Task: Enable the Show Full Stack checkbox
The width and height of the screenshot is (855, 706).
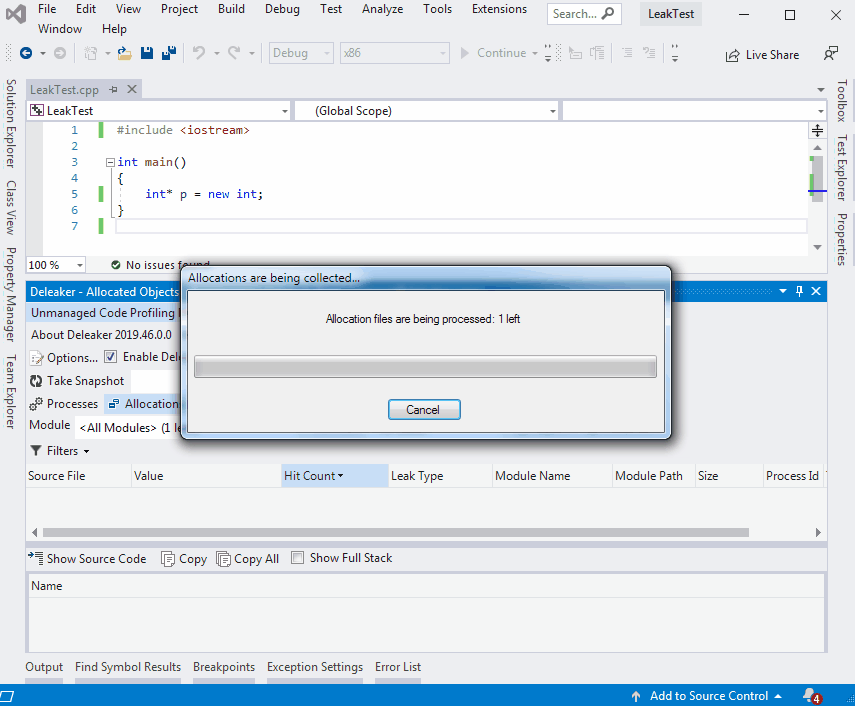Action: click(295, 558)
